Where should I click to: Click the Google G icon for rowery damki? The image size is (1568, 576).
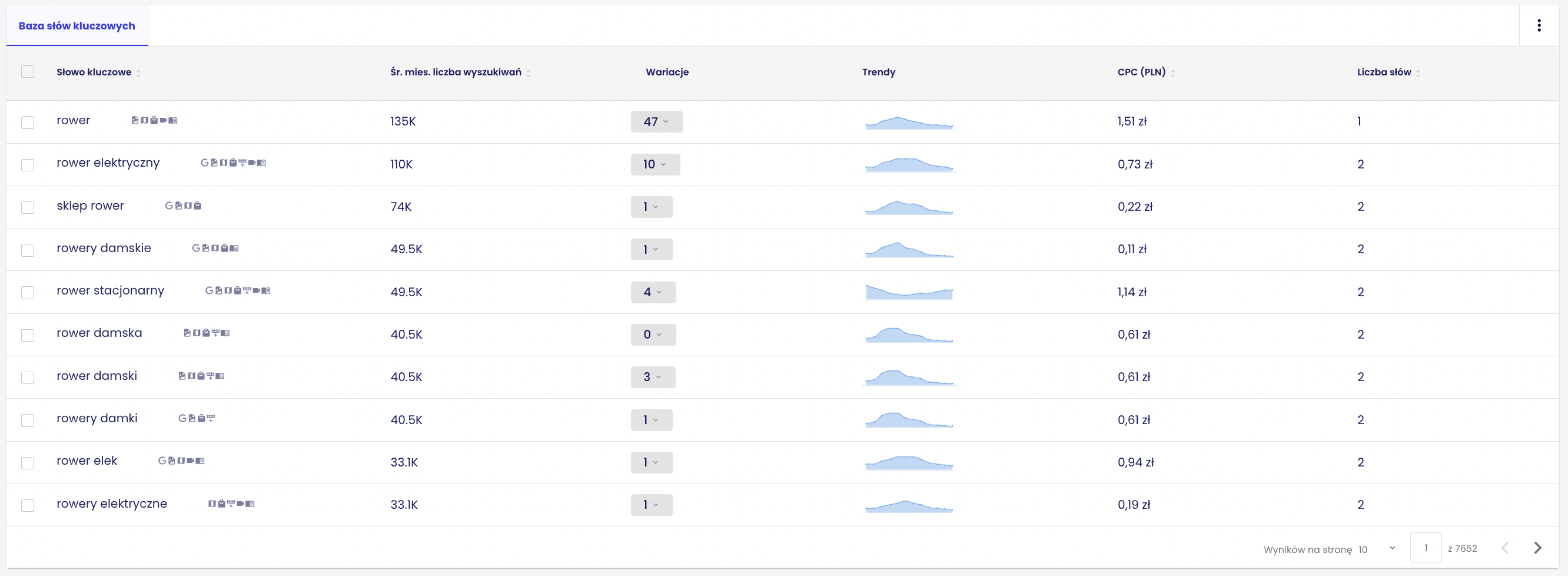point(182,418)
